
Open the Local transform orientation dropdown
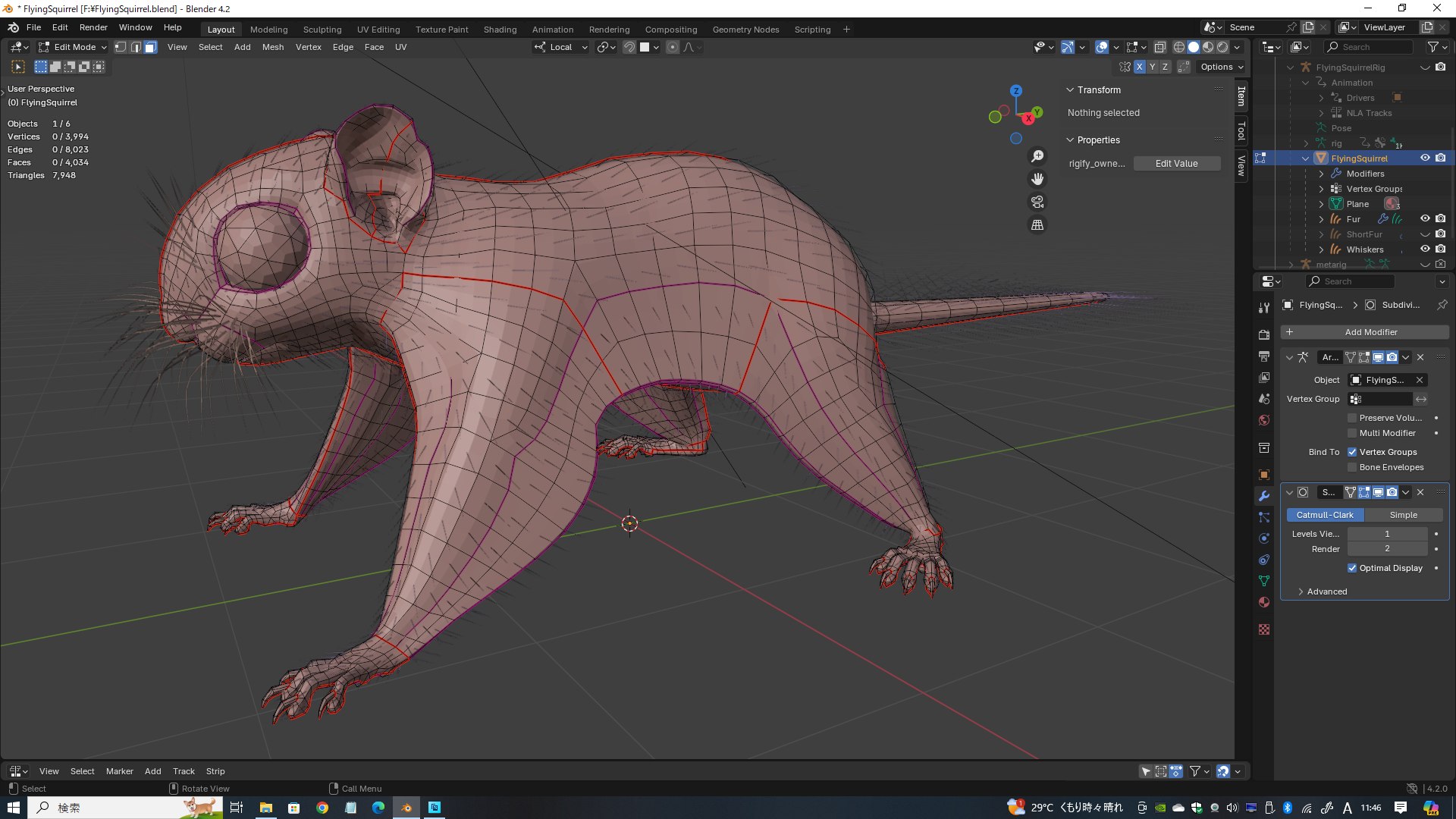pyautogui.click(x=561, y=47)
